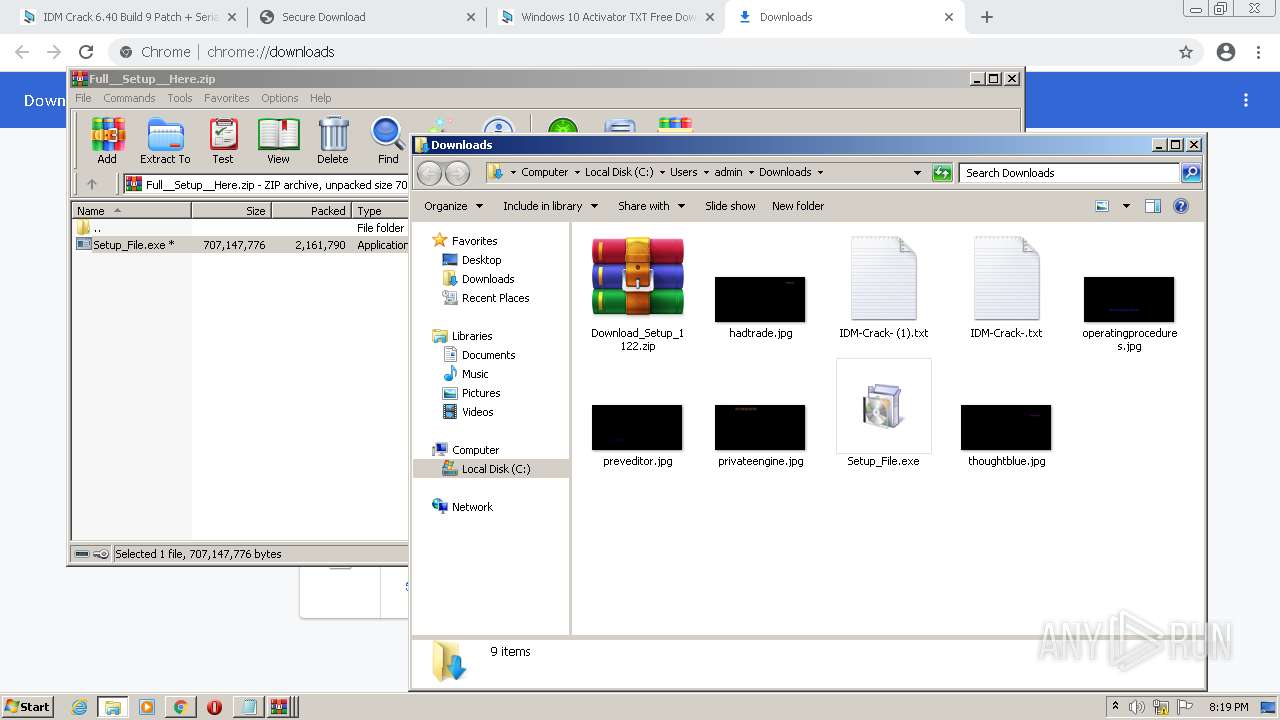Click the Delete trash icon in WinRAR
Screen dimensions: 1280x720
point(333,140)
